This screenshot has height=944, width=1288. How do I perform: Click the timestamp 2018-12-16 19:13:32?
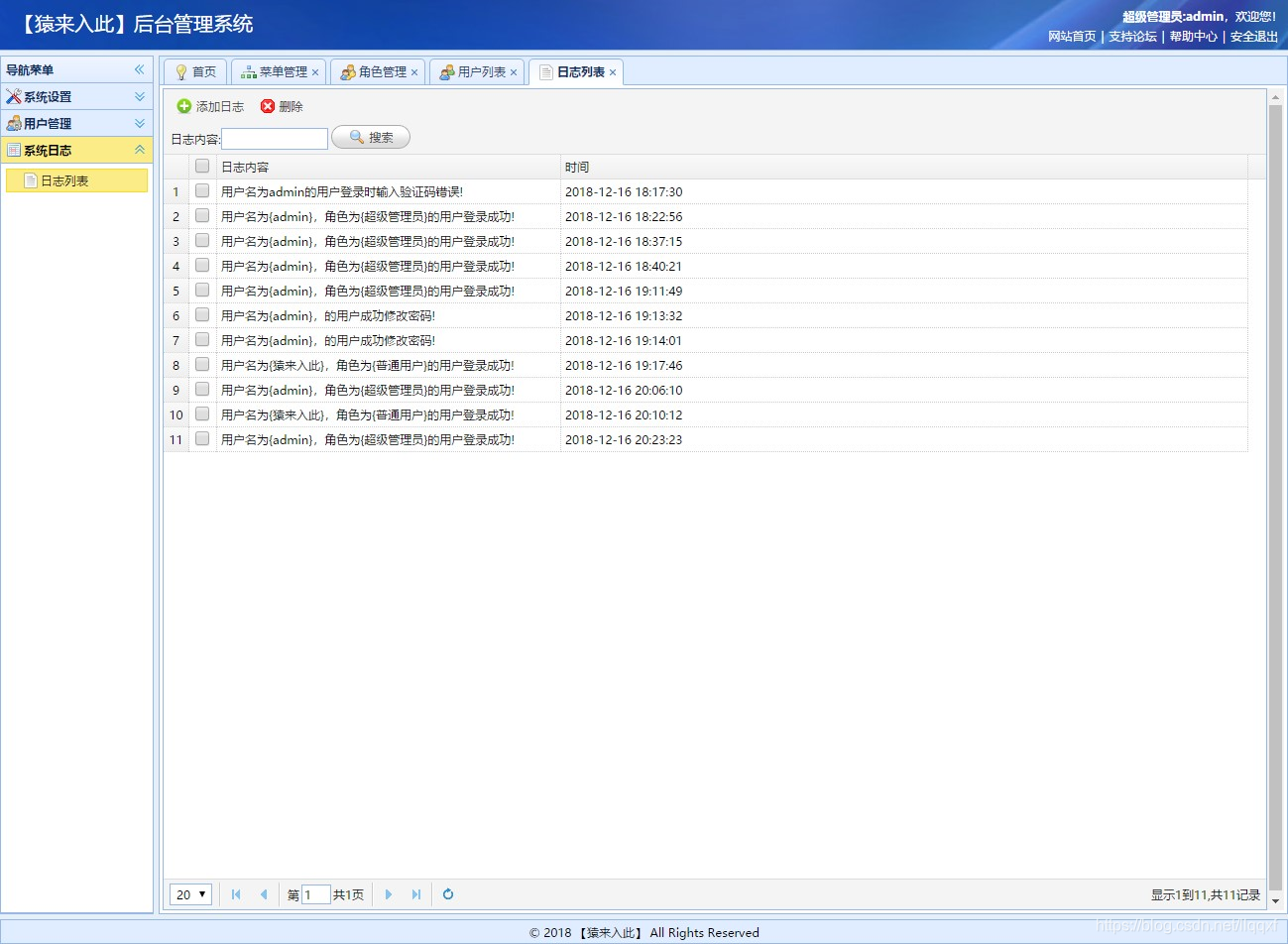pyautogui.click(x=624, y=315)
